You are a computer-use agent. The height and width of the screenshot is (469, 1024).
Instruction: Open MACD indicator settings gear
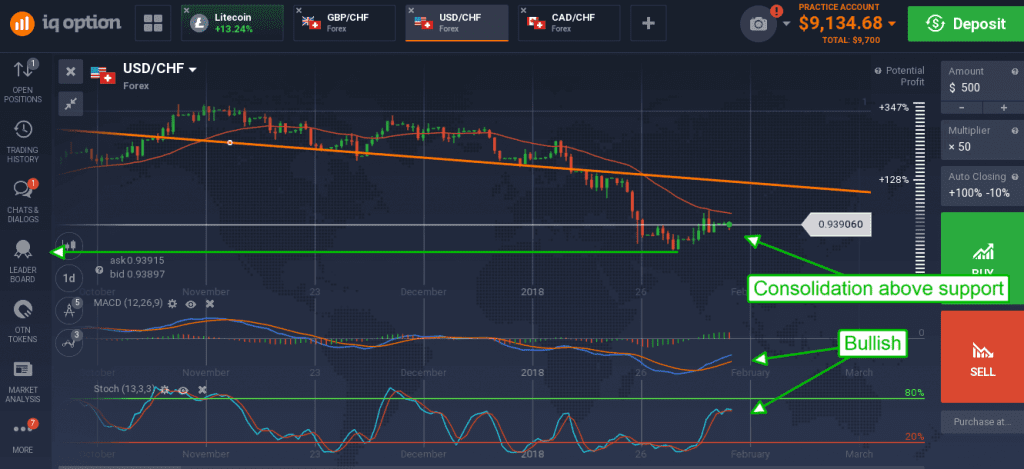click(172, 304)
